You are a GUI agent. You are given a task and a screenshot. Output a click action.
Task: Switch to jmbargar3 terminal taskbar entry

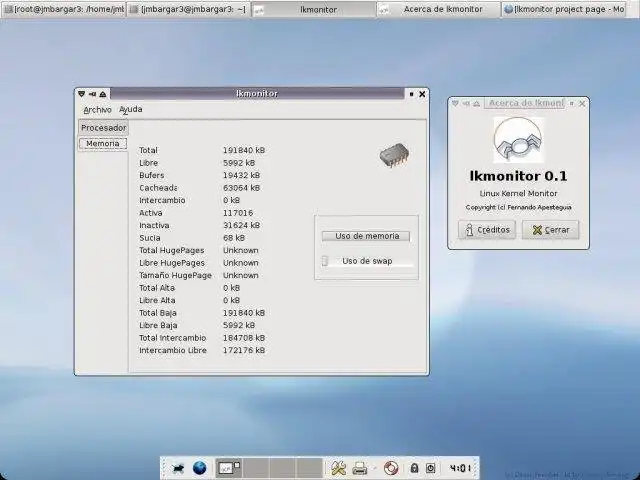click(x=188, y=9)
